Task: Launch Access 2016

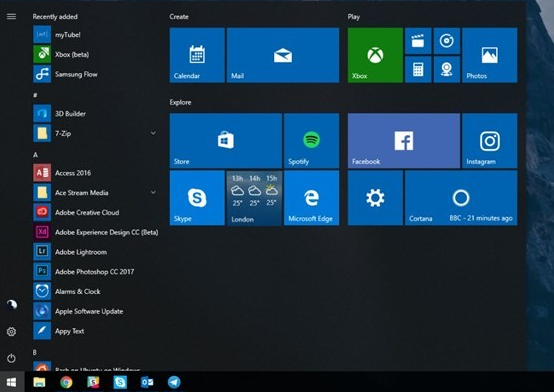Action: pos(95,173)
